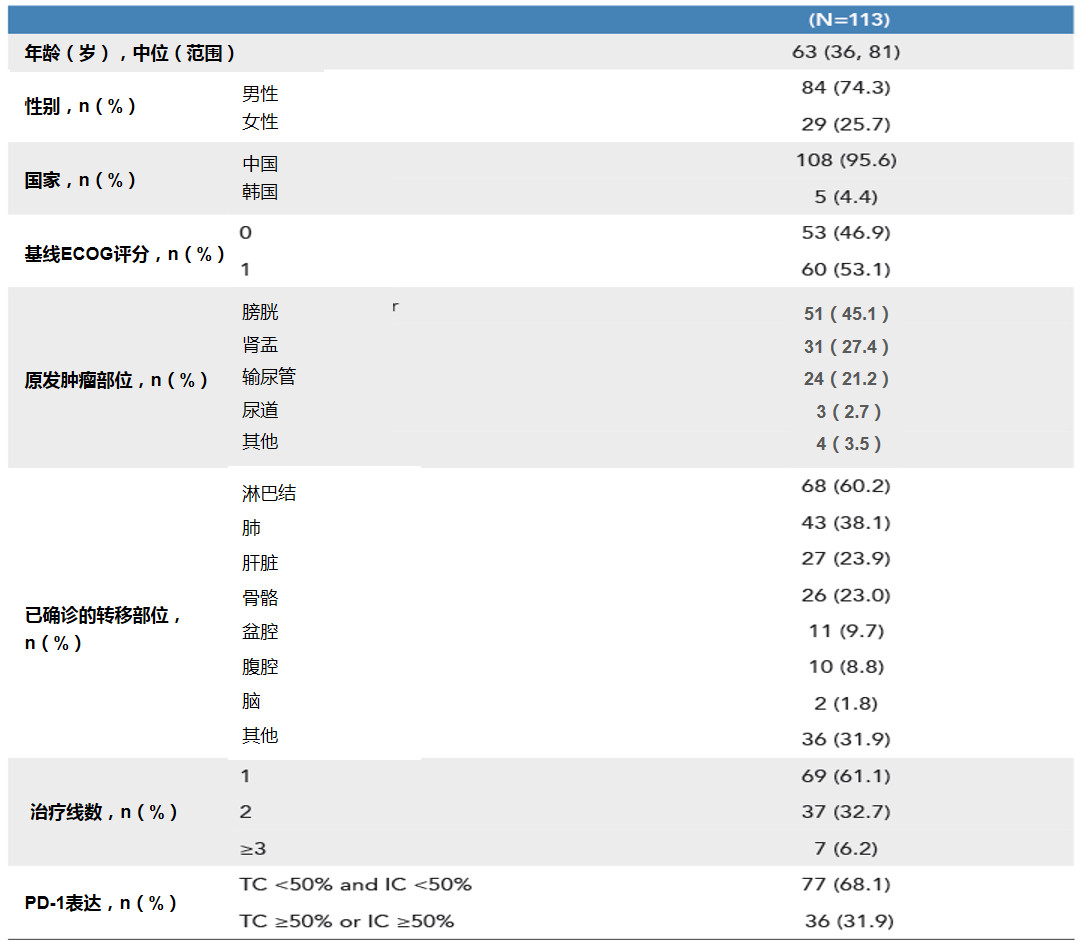This screenshot has height=945, width=1087.
Task: Select the value 60 (53.1)
Action: [846, 269]
